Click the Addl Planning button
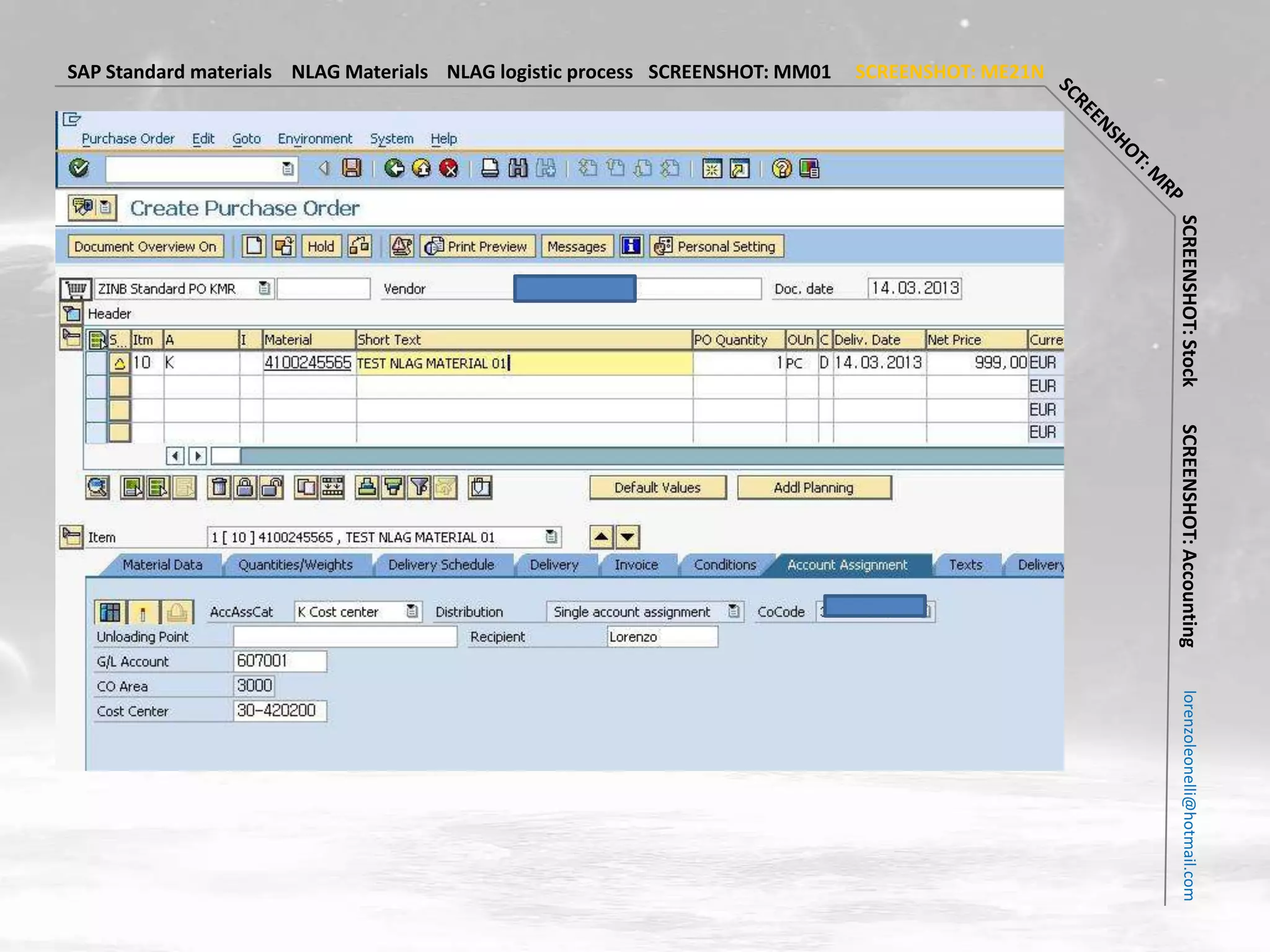1270x952 pixels. click(x=814, y=488)
